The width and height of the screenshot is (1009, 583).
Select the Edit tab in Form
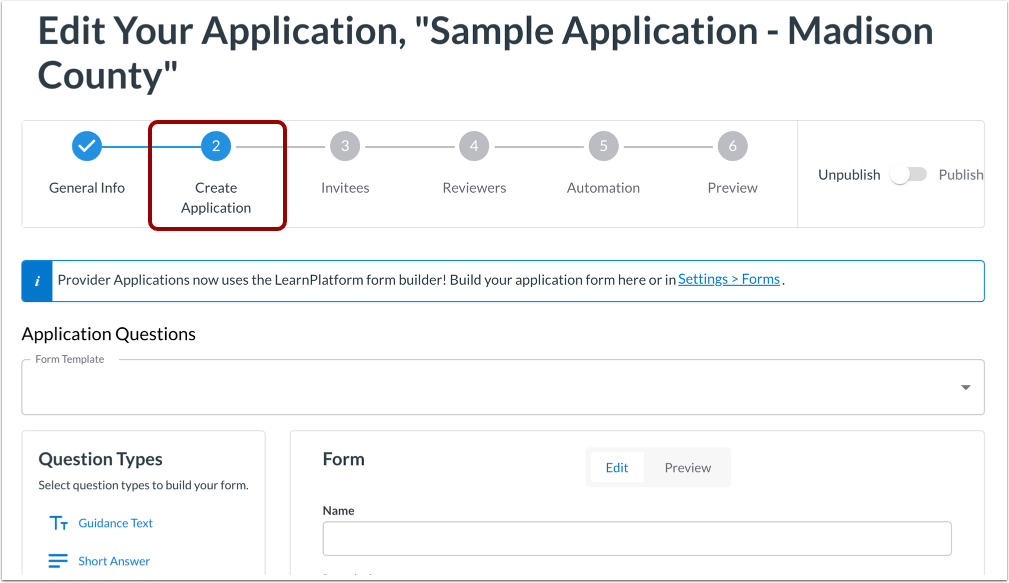pyautogui.click(x=617, y=467)
